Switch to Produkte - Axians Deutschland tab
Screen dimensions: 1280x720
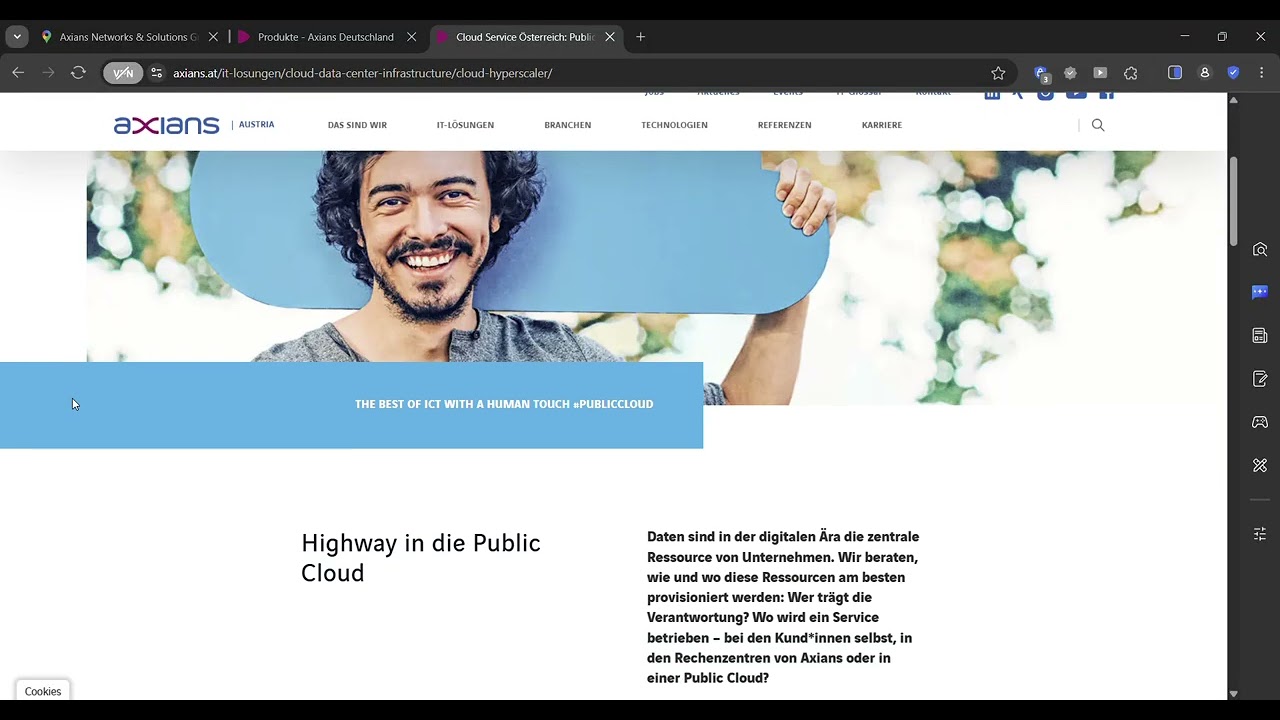326,37
